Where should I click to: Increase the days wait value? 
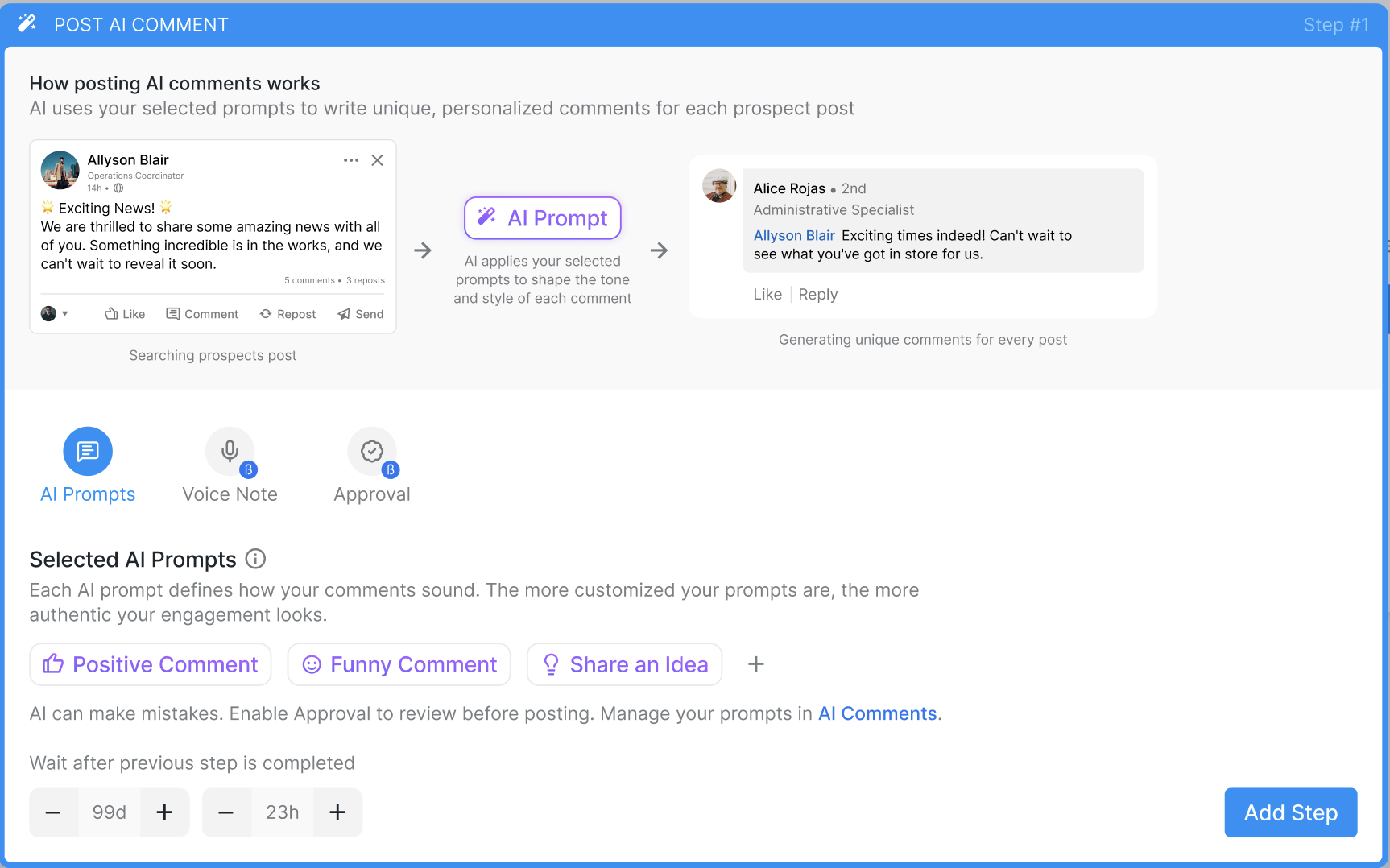coord(164,812)
